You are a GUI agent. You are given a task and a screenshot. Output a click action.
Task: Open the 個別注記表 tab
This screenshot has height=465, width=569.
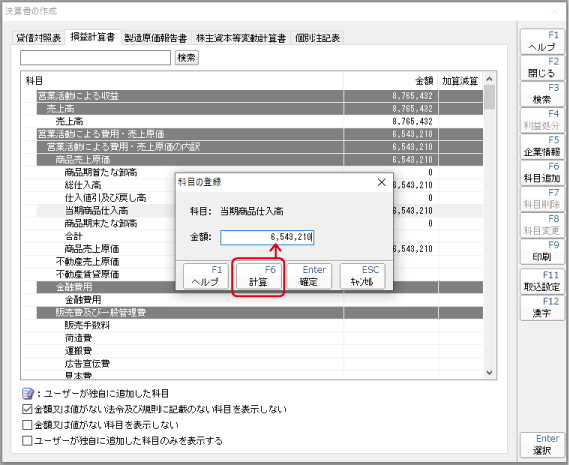coord(318,38)
